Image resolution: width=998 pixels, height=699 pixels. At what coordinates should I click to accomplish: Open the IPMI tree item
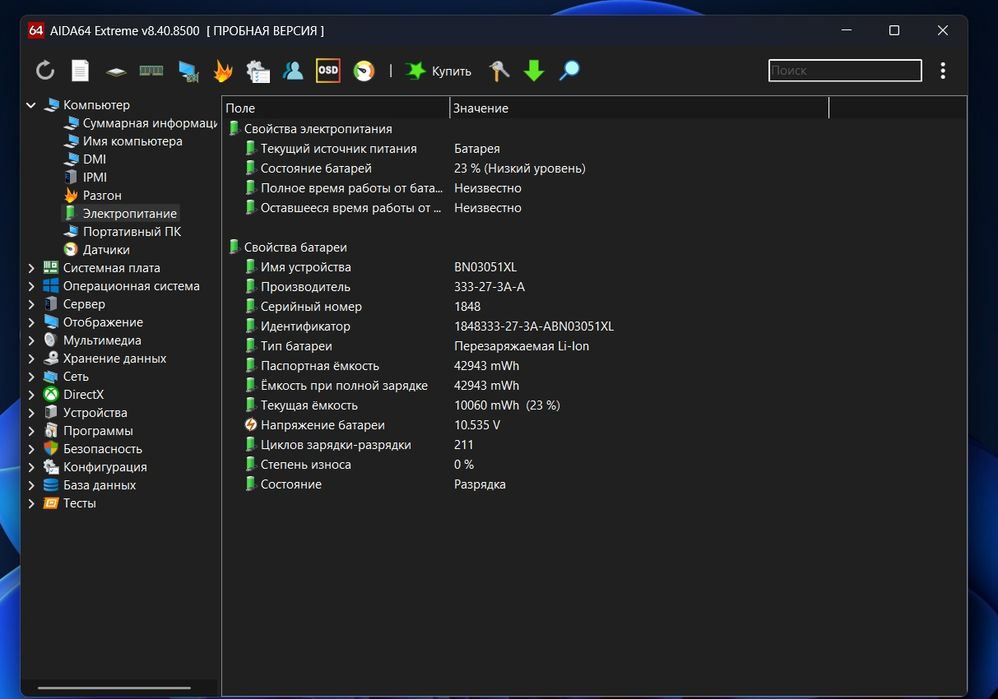tap(85, 177)
